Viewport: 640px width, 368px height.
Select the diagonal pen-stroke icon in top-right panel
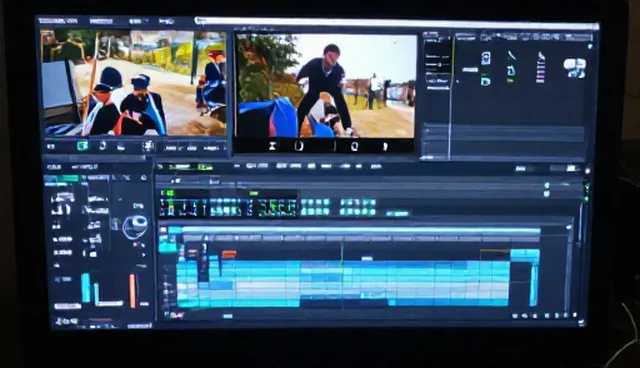511,55
